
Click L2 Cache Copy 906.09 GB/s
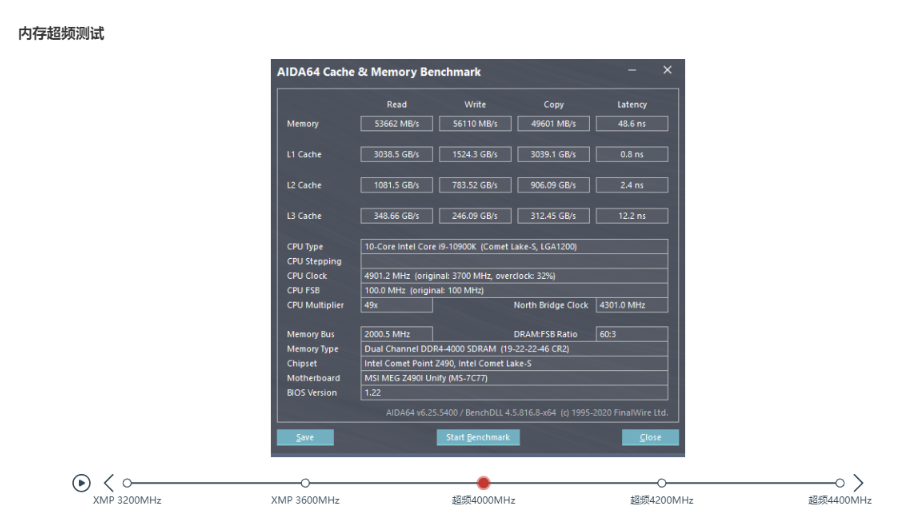(553, 185)
